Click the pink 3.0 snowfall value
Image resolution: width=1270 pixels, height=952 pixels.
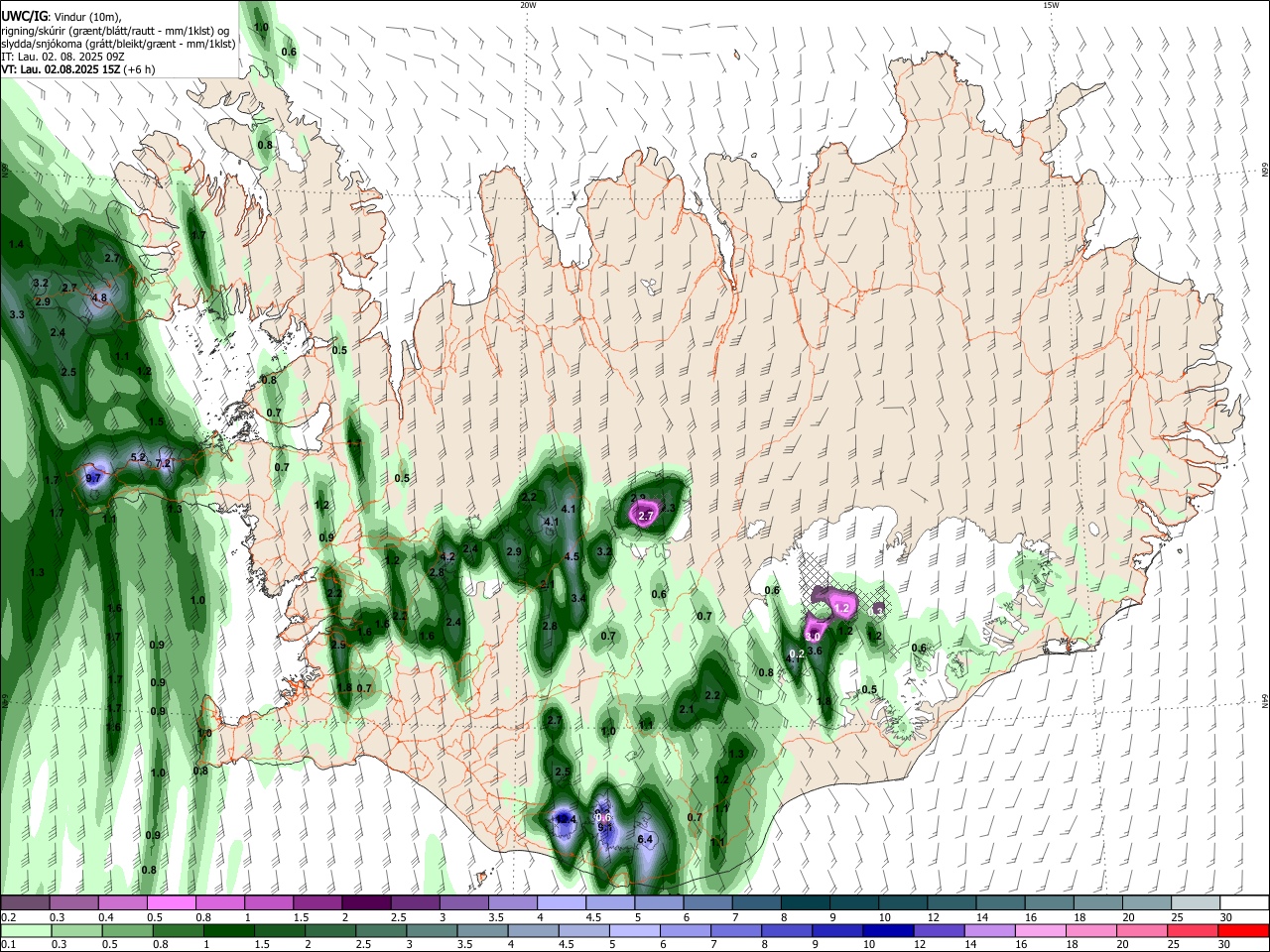[x=813, y=636]
